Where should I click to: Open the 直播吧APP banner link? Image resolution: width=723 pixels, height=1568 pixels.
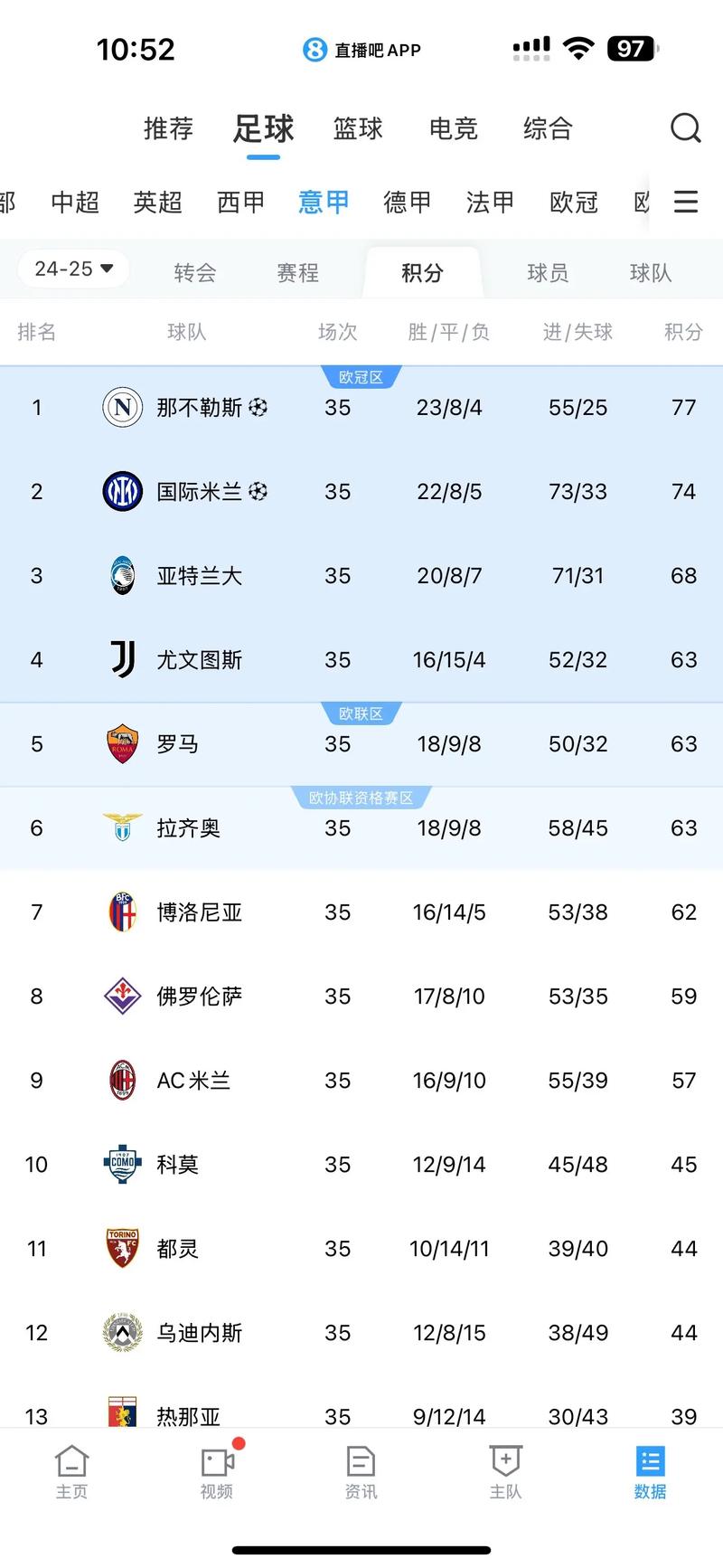point(361,50)
